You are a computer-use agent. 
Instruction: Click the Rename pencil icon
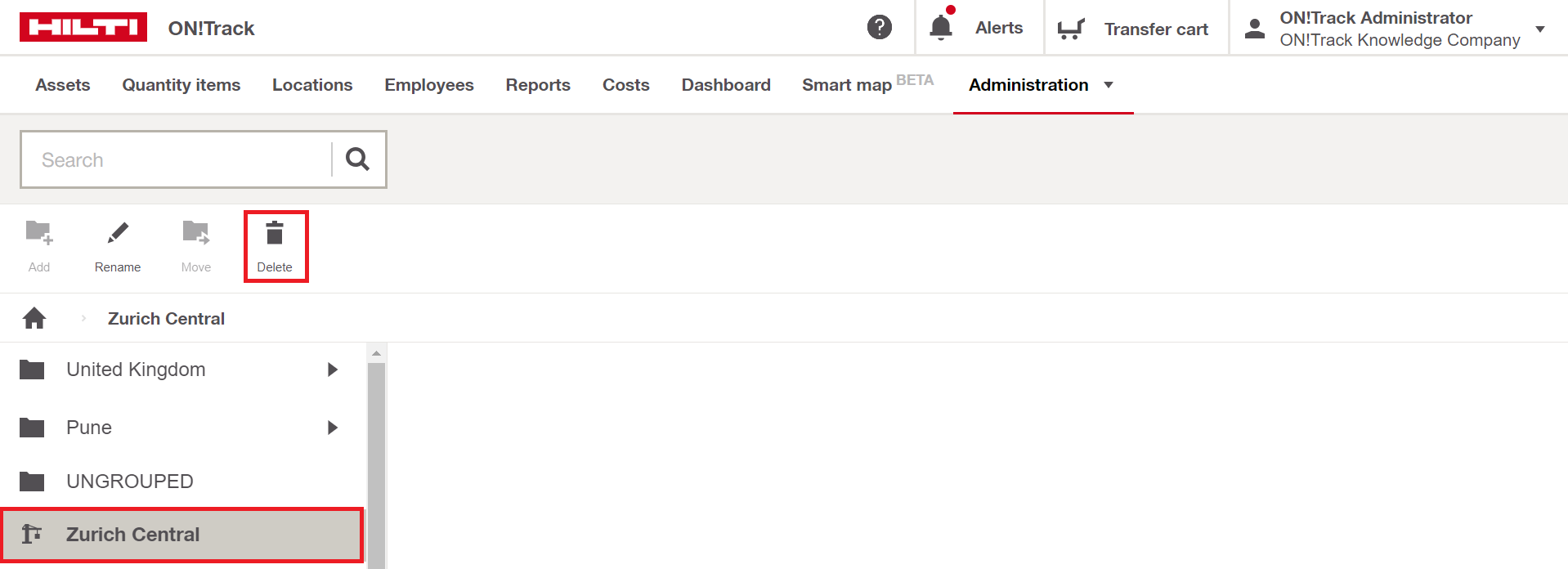[118, 233]
